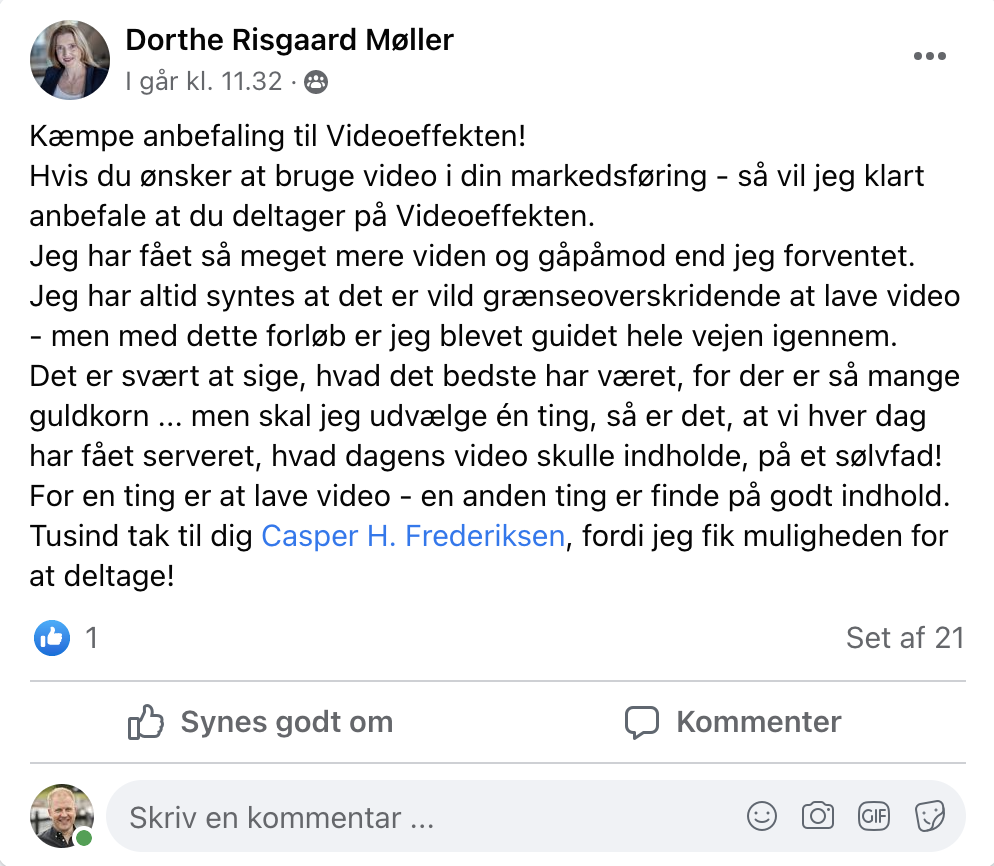Open the emoji picker in the comment box
Viewport: 994px width, 866px height.
pyautogui.click(x=762, y=817)
